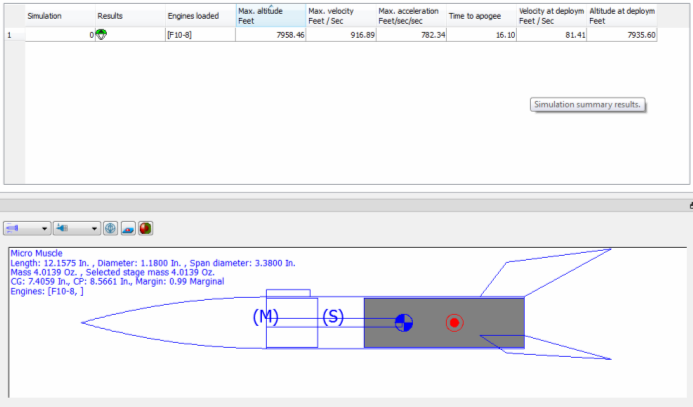Click the Altitude at deployment column header
The width and height of the screenshot is (693, 407).
coord(622,16)
